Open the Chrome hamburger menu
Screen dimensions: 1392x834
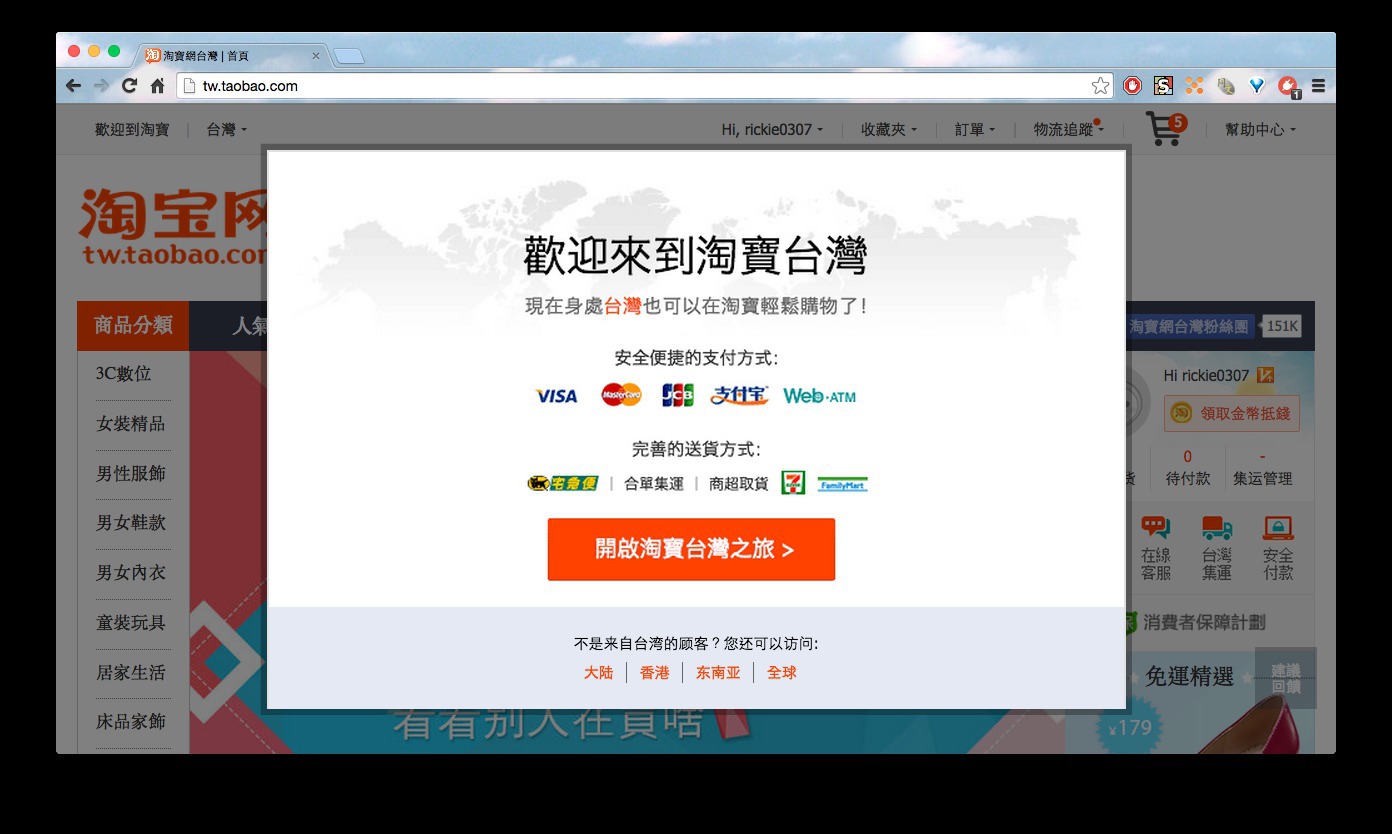coord(1318,86)
